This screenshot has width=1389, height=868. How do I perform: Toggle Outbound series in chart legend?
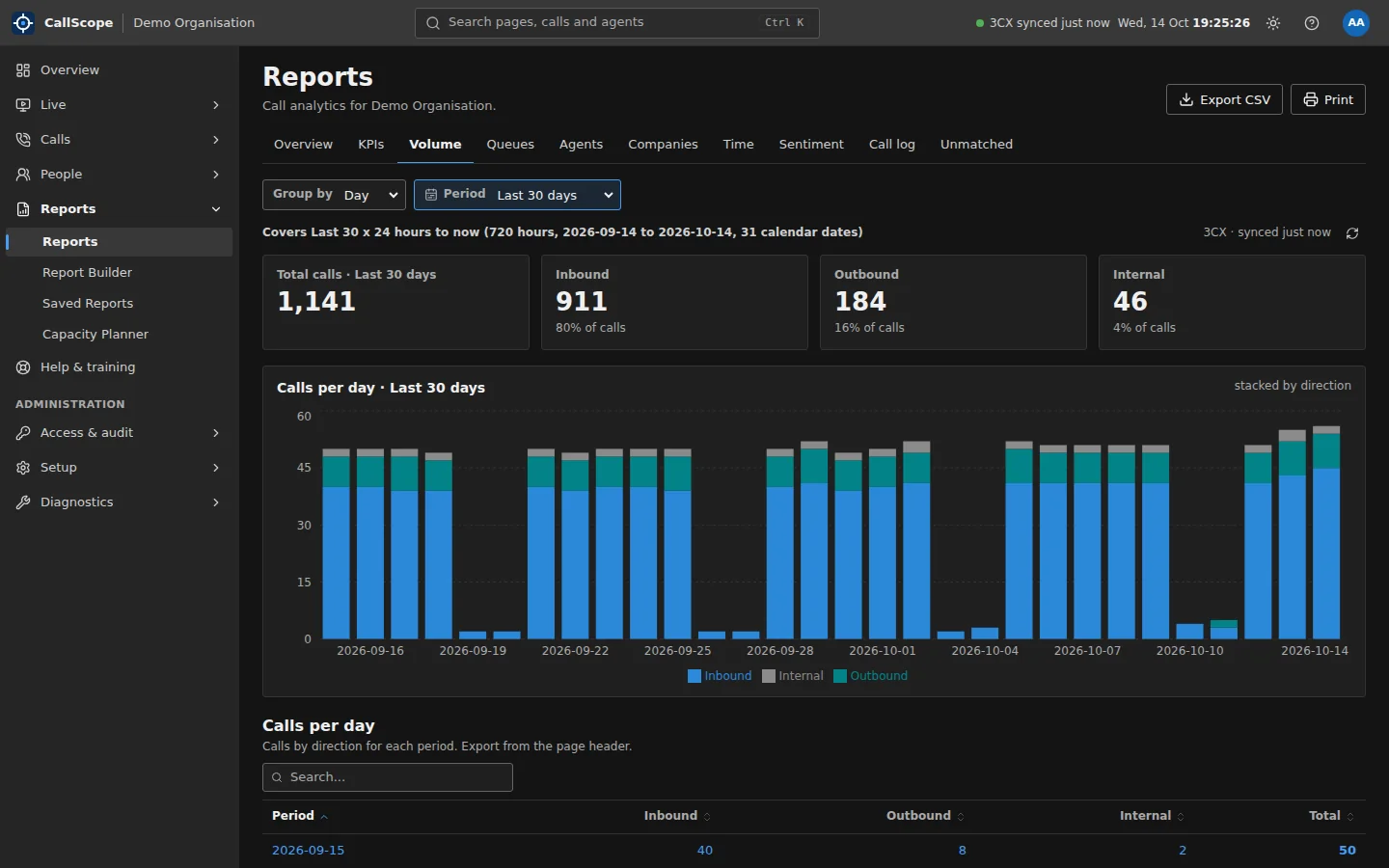tap(871, 676)
